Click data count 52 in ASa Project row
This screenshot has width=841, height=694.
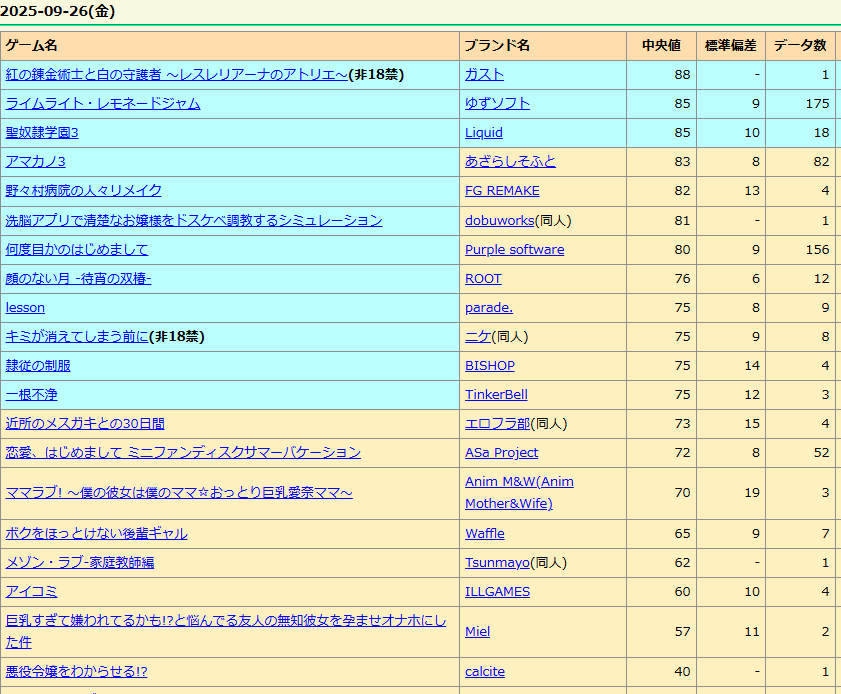pos(821,452)
